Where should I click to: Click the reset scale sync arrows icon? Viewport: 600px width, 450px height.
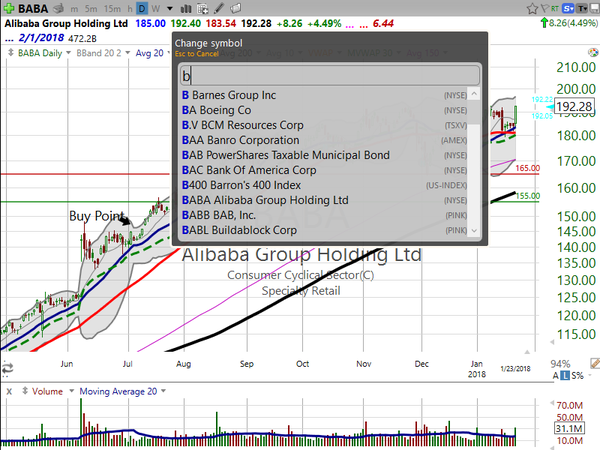pos(7,368)
